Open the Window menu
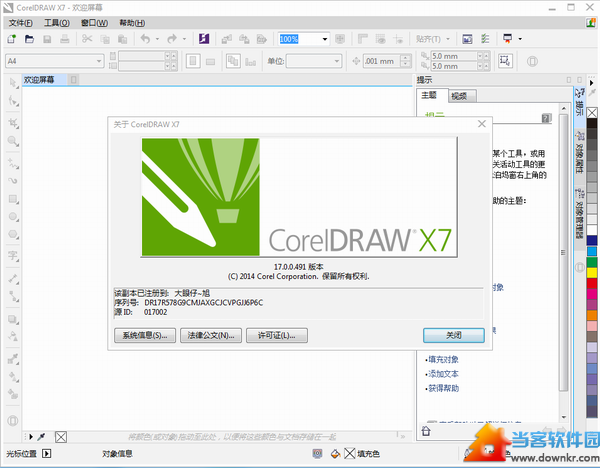 (x=94, y=23)
